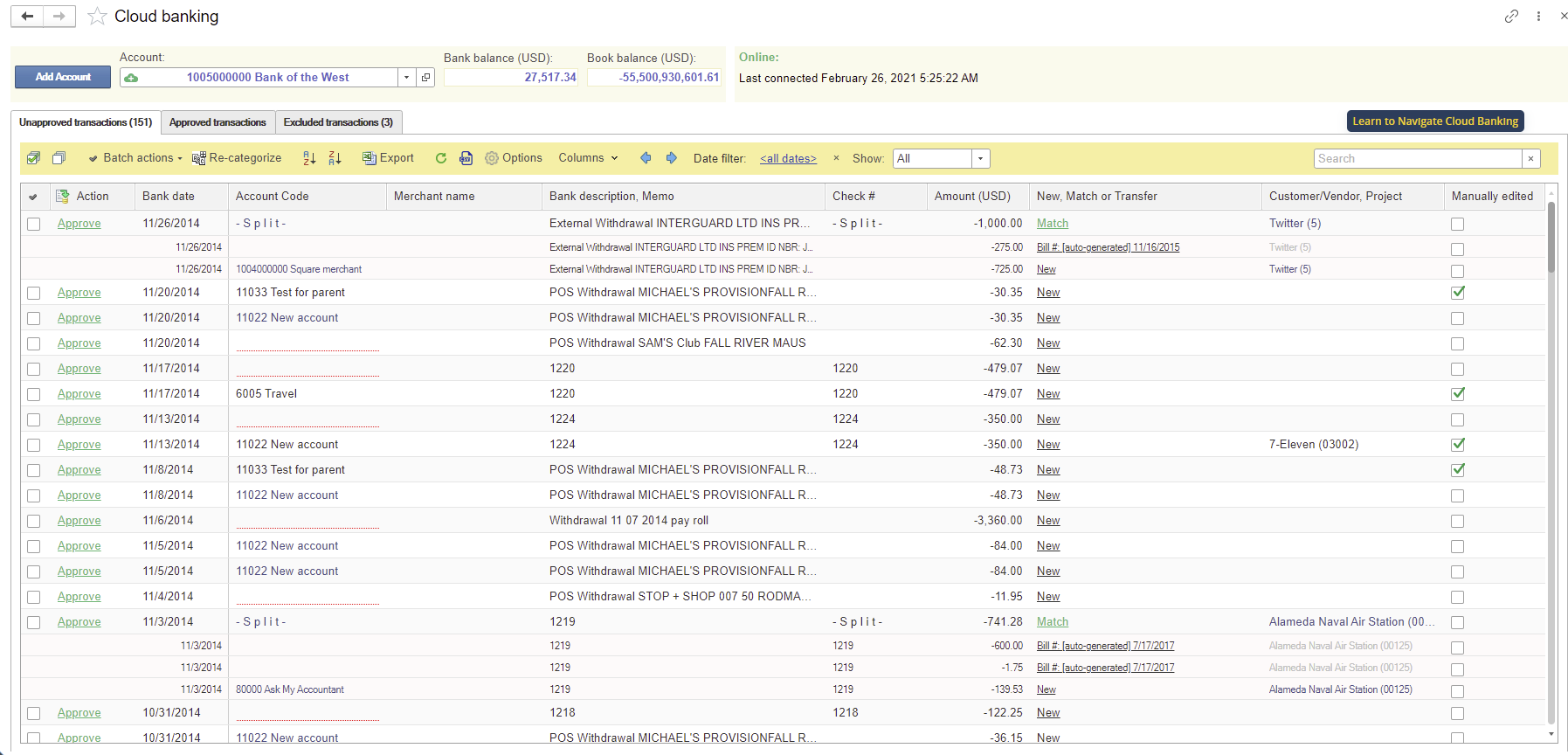Sort ascending A to Z
This screenshot has height=755, width=1568.
coord(309,158)
